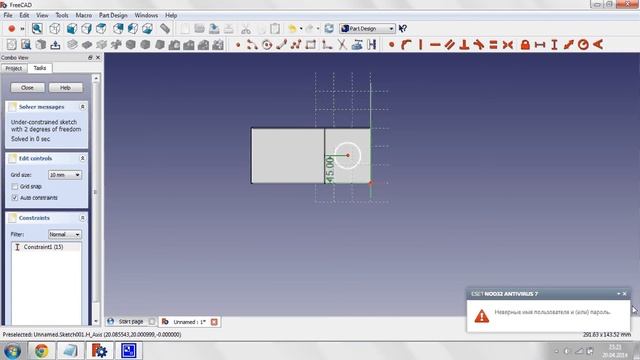Select the Trim edge tool
The image size is (640, 360).
tap(342, 44)
